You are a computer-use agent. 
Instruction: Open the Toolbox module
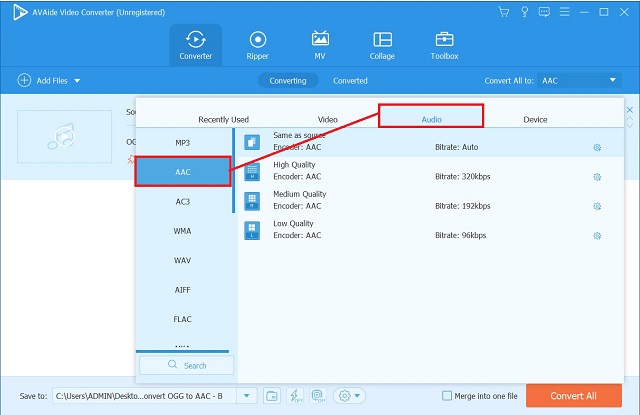pos(444,45)
